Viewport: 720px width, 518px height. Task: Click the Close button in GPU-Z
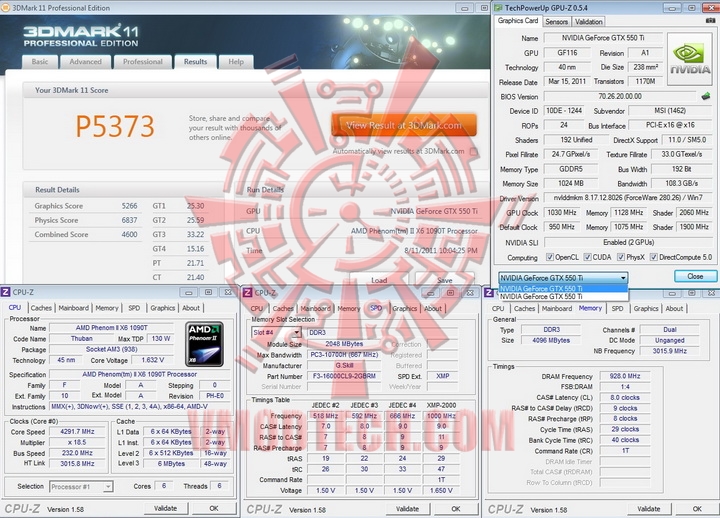click(x=695, y=276)
